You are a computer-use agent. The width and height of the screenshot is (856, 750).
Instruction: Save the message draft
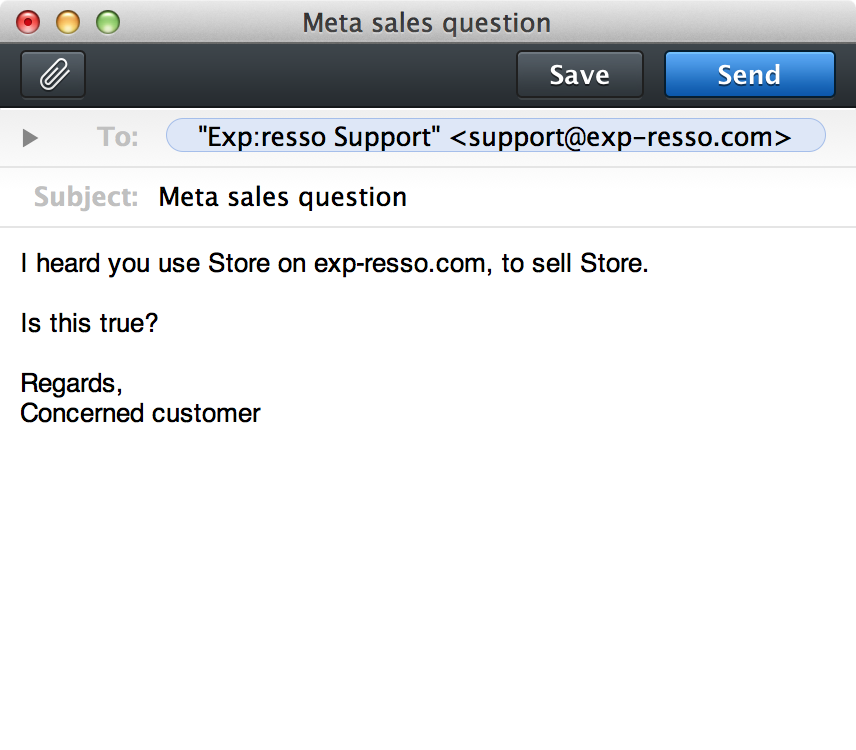(579, 75)
